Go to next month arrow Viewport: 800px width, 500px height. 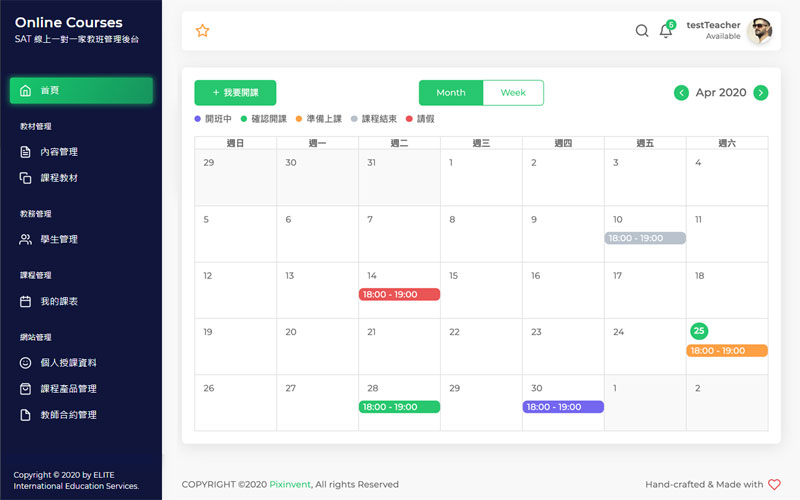(761, 93)
